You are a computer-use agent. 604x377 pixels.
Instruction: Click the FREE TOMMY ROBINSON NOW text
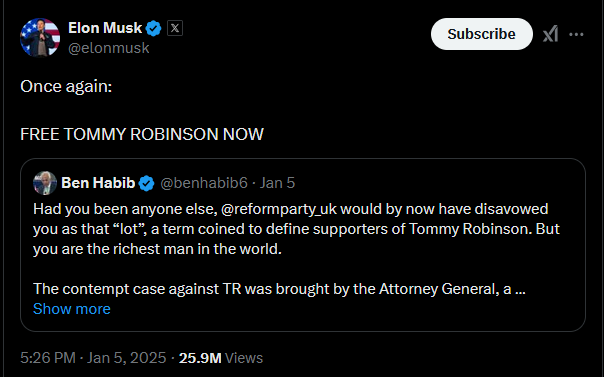pyautogui.click(x=142, y=134)
